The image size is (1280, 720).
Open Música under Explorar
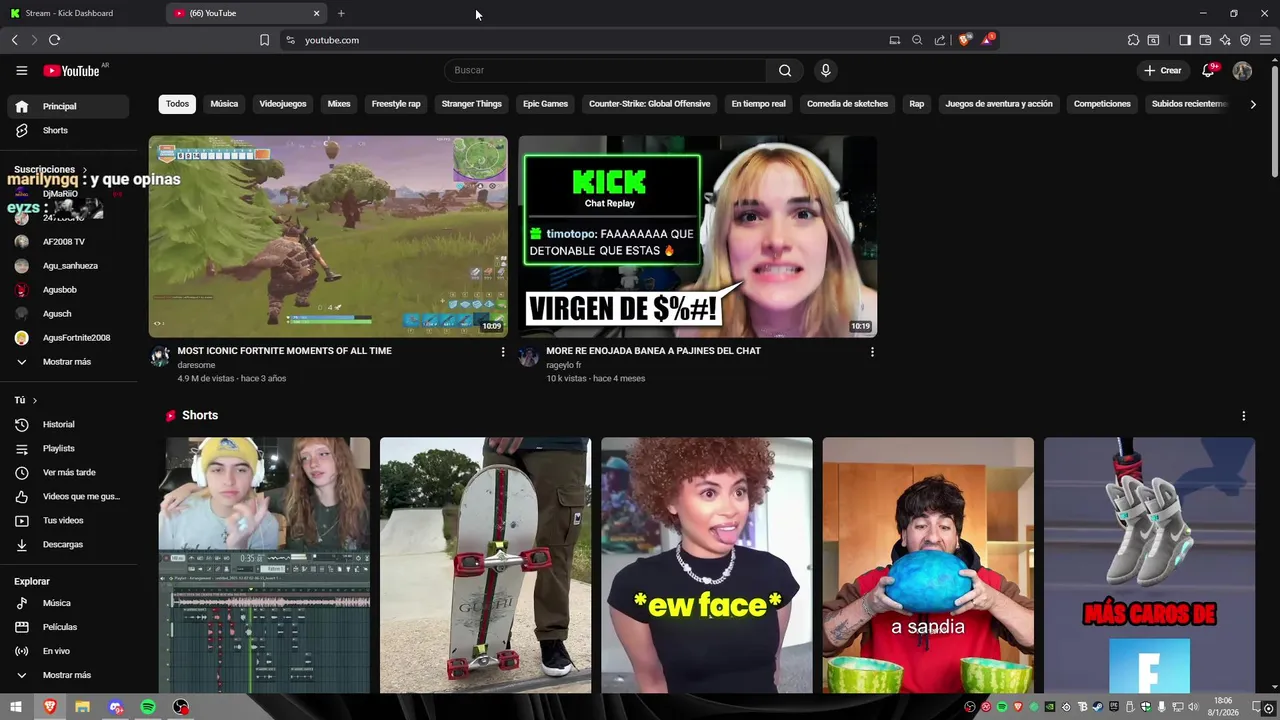tap(69, 603)
